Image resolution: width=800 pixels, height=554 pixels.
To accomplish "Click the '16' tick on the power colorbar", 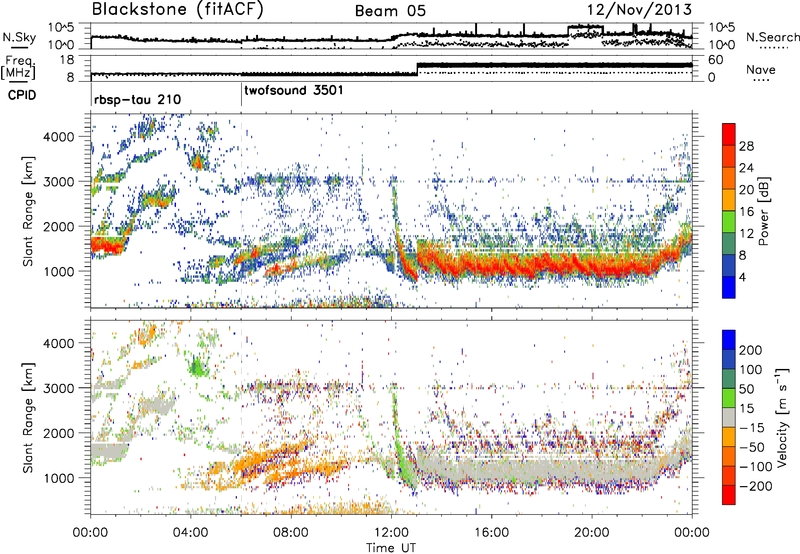I will tap(746, 212).
